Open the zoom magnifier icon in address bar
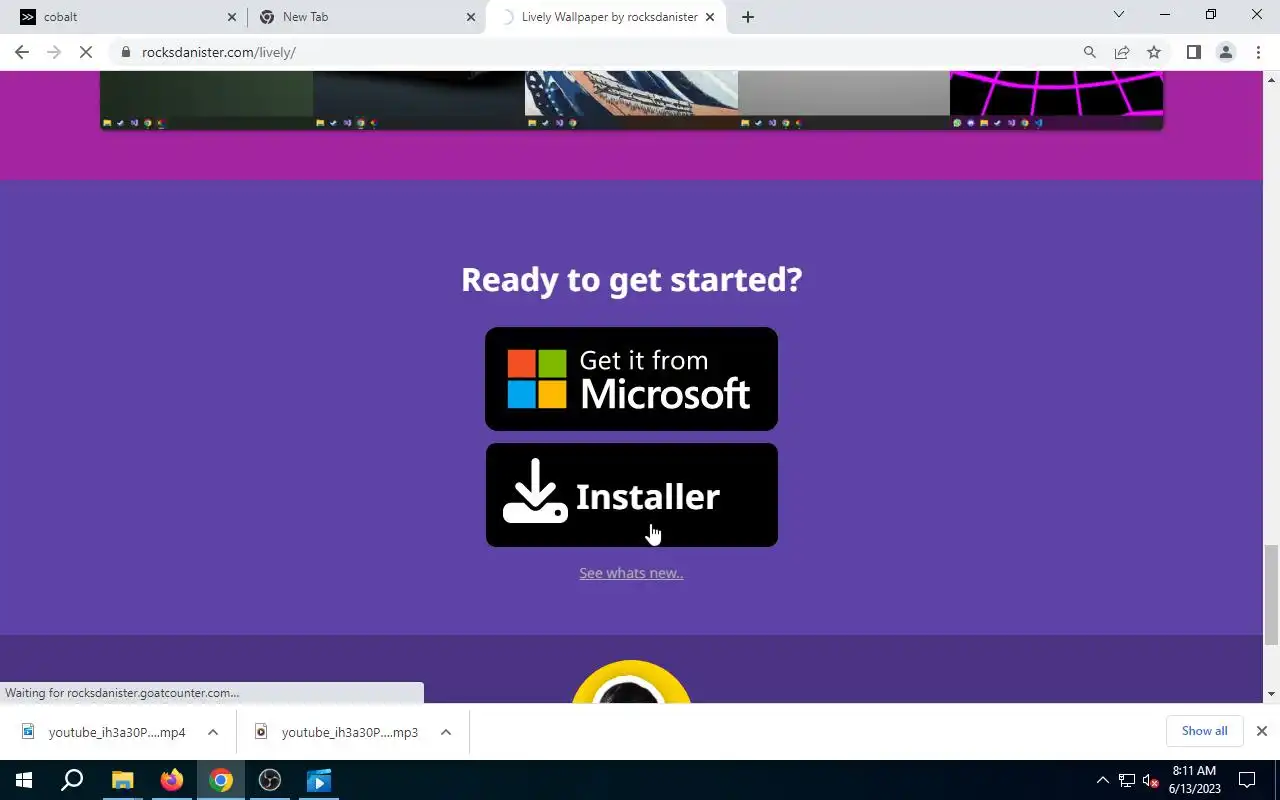Screen dimensions: 1280x800 (1090, 52)
